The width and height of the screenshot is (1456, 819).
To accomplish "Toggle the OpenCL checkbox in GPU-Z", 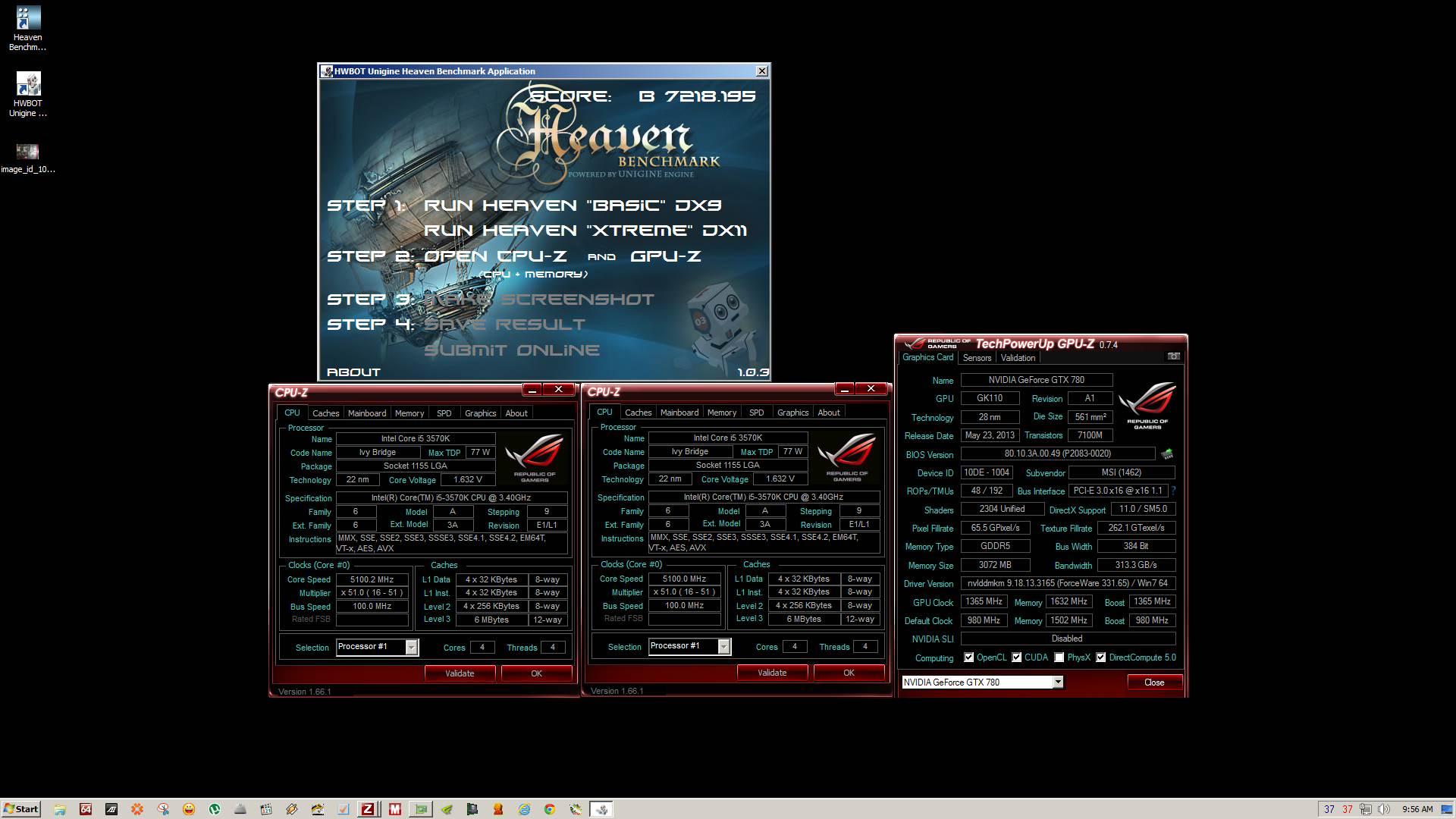I will [968, 657].
